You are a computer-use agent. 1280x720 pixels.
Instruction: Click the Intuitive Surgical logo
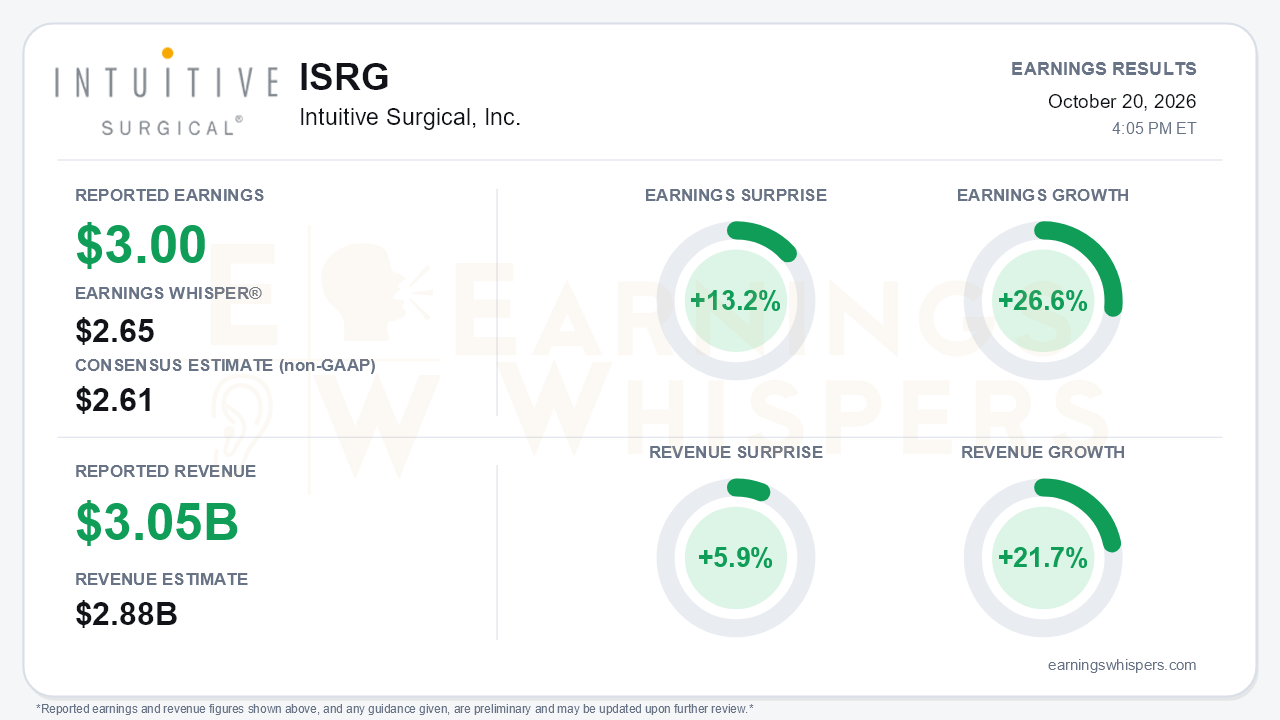click(x=167, y=91)
